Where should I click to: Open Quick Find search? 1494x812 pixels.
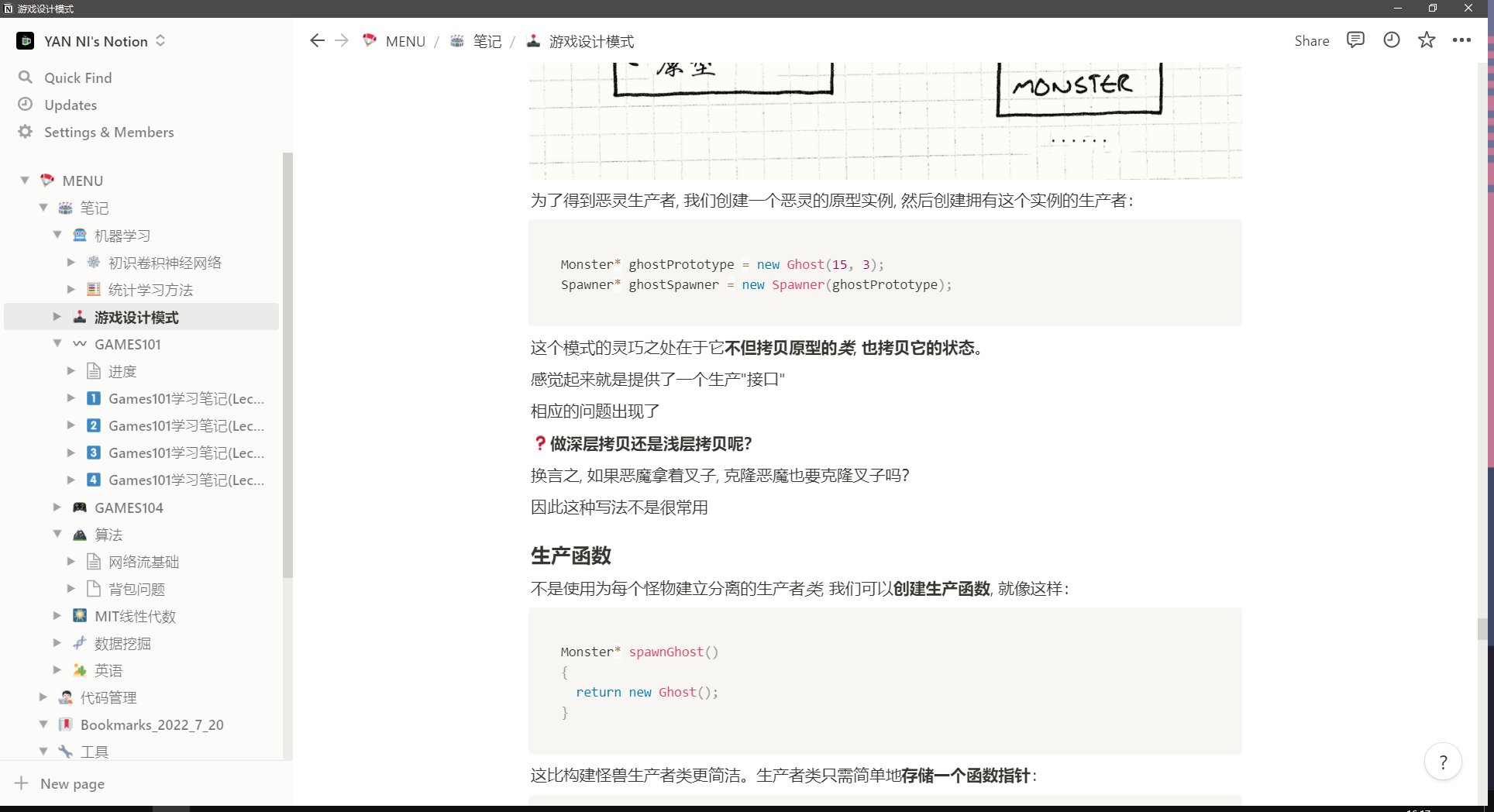click(x=77, y=77)
